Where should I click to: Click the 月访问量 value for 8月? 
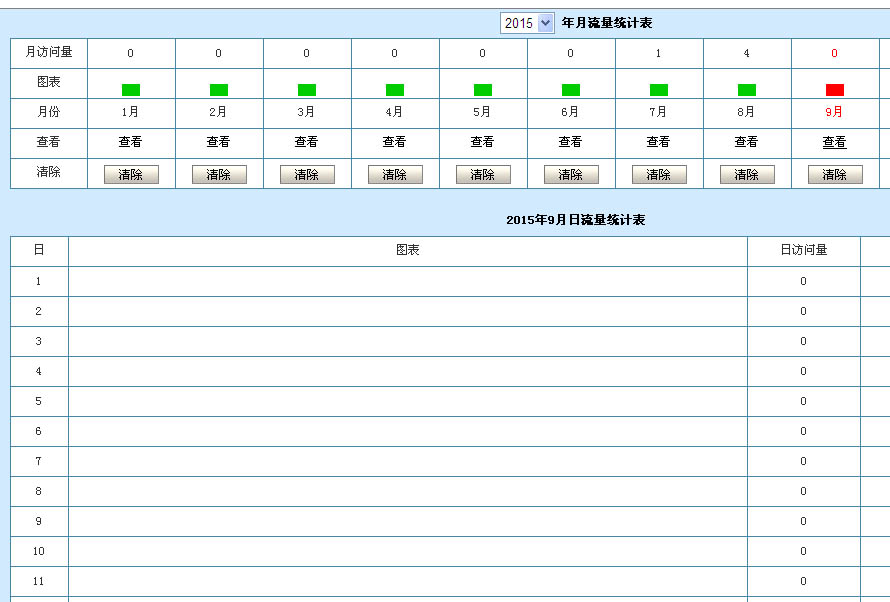pos(747,53)
